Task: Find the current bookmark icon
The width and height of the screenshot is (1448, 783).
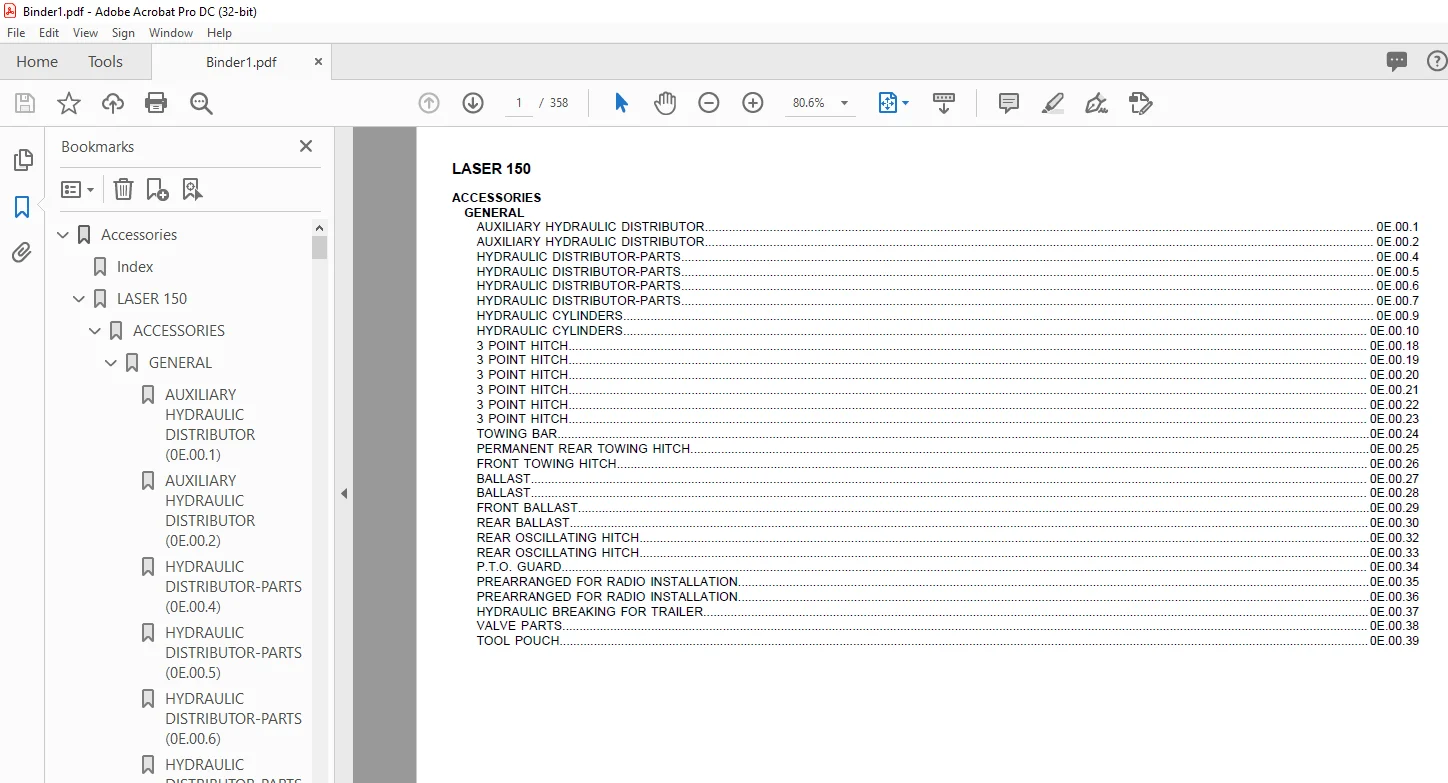Action: 193,189
